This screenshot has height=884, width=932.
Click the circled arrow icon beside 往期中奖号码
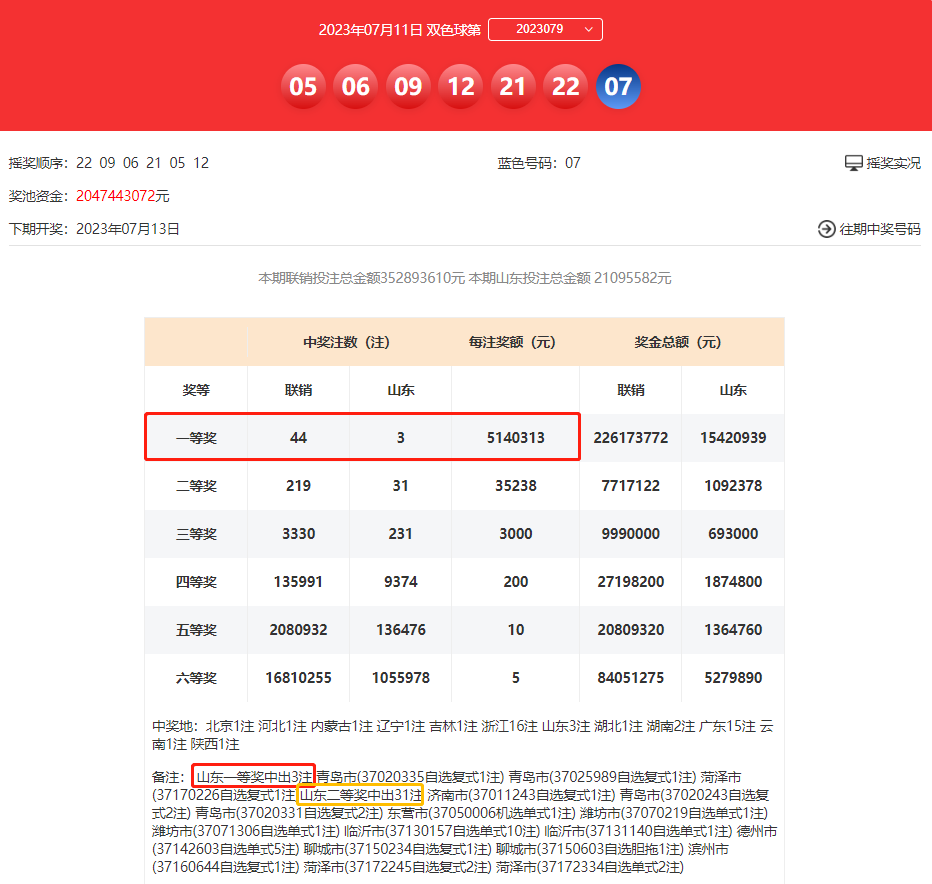826,229
